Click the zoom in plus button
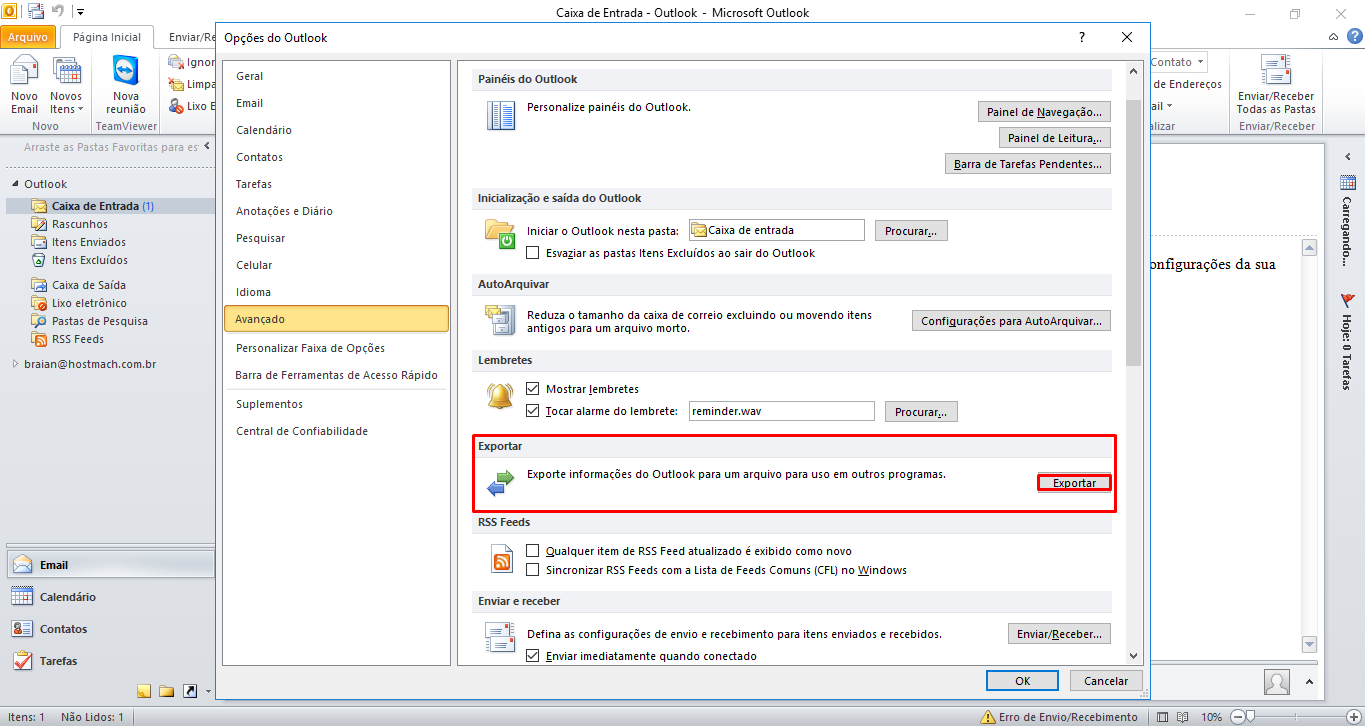The width and height of the screenshot is (1365, 726). 1353,717
